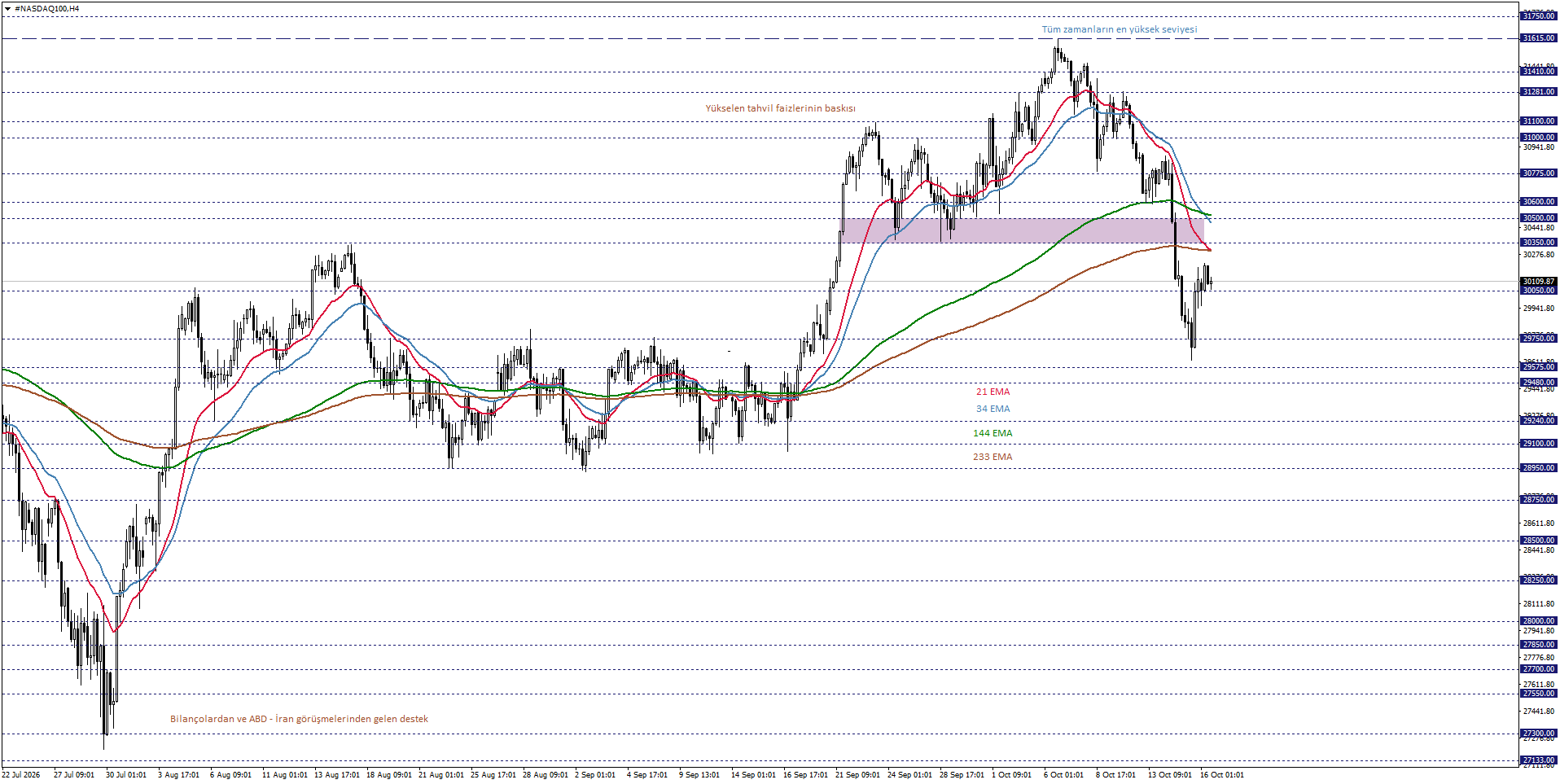Click the '144 EMA' legend label
This screenshot has height=784, width=1560.
coord(993,433)
